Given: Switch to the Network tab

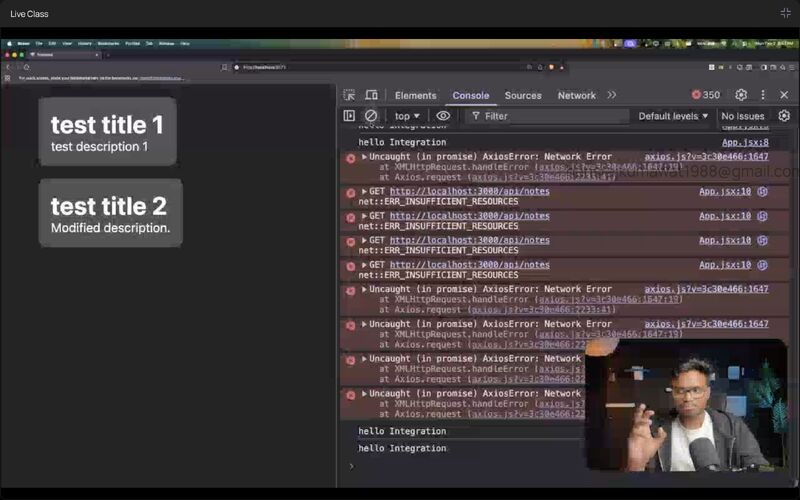Looking at the screenshot, I should coord(576,96).
